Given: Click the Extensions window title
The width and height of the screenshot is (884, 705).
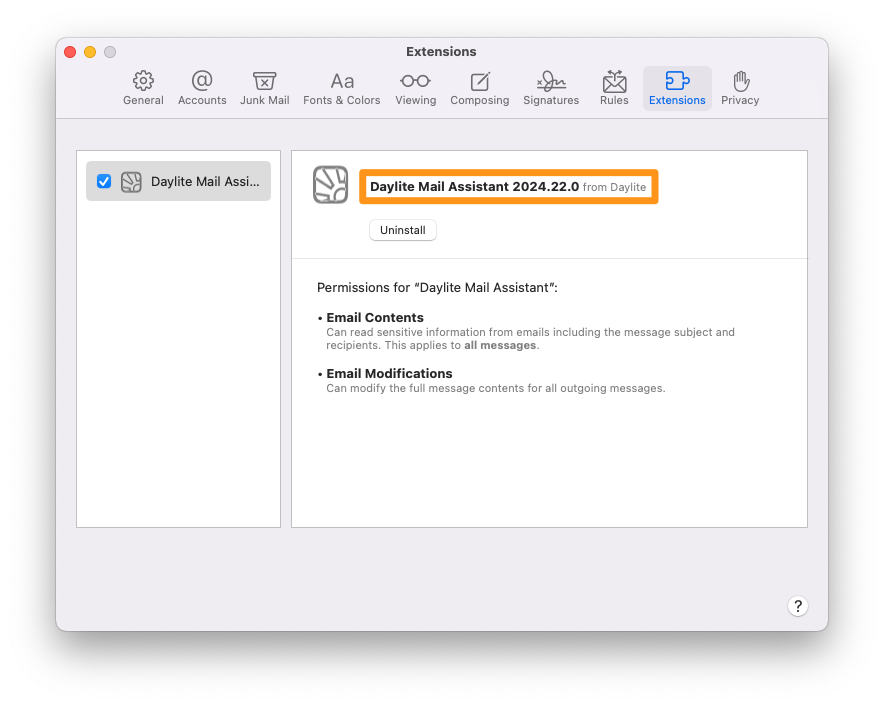Looking at the screenshot, I should [441, 51].
